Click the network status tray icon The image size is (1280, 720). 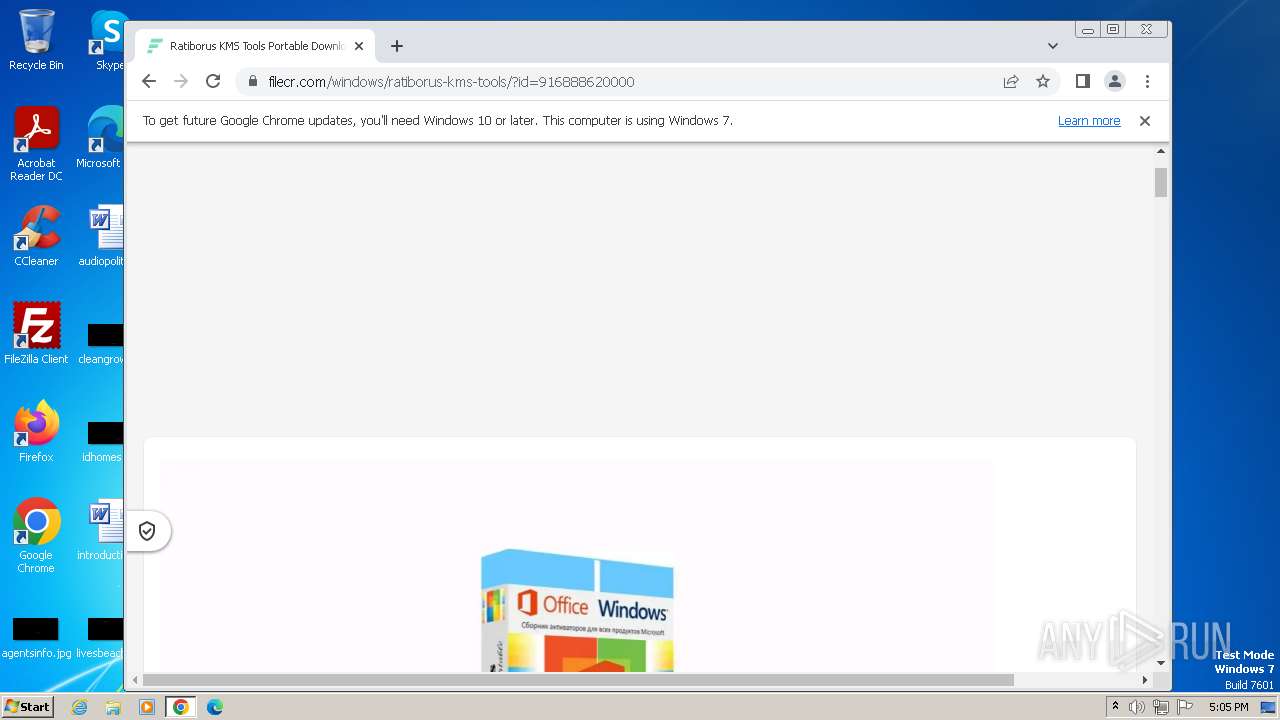point(1161,707)
